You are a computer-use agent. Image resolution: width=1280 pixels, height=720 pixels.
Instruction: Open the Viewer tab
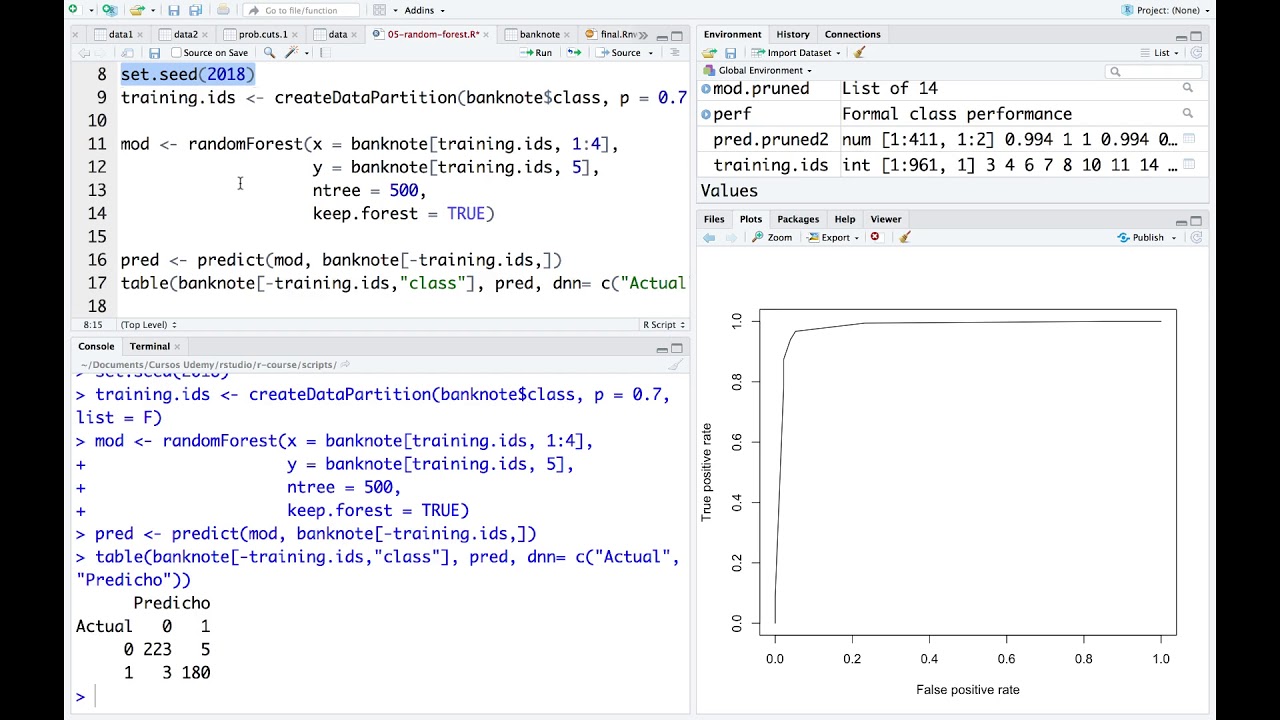click(x=886, y=219)
